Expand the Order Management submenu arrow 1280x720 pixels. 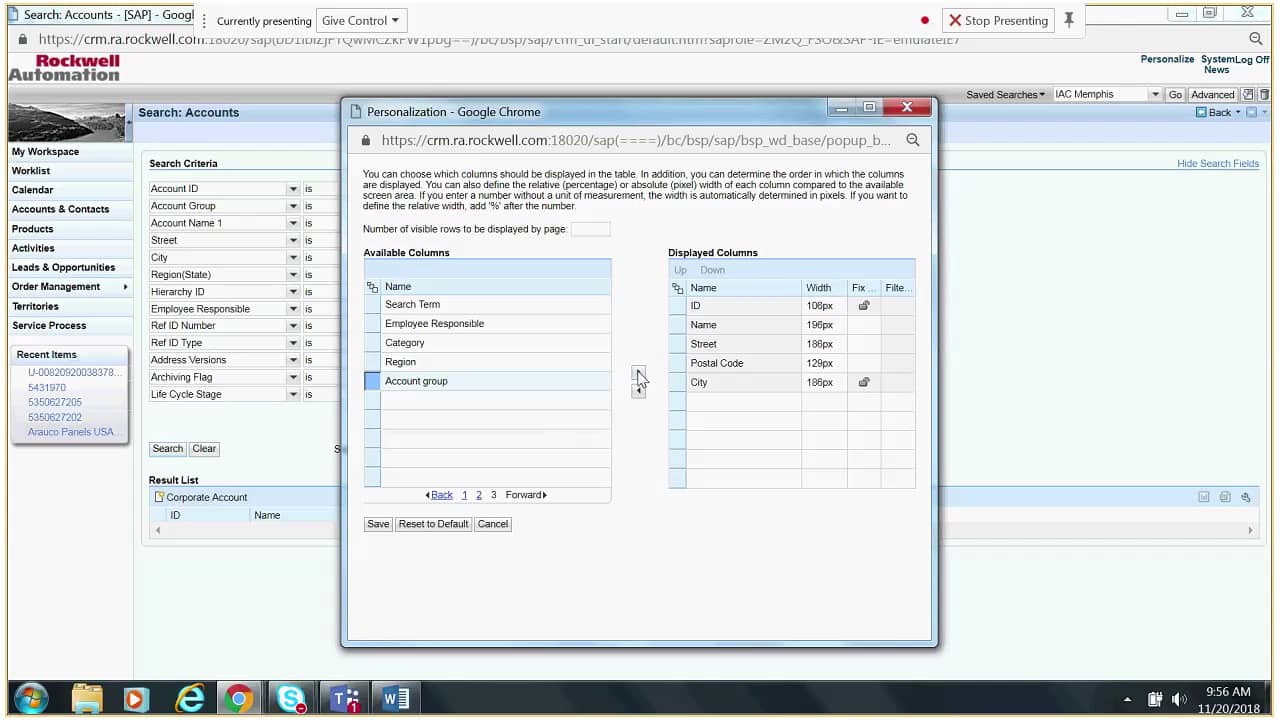125,287
